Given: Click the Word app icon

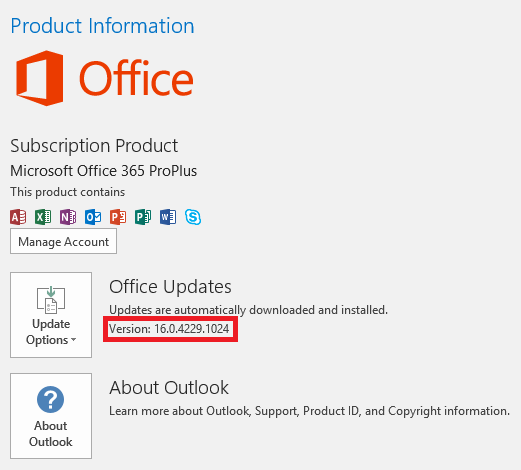Looking at the screenshot, I should [x=168, y=217].
